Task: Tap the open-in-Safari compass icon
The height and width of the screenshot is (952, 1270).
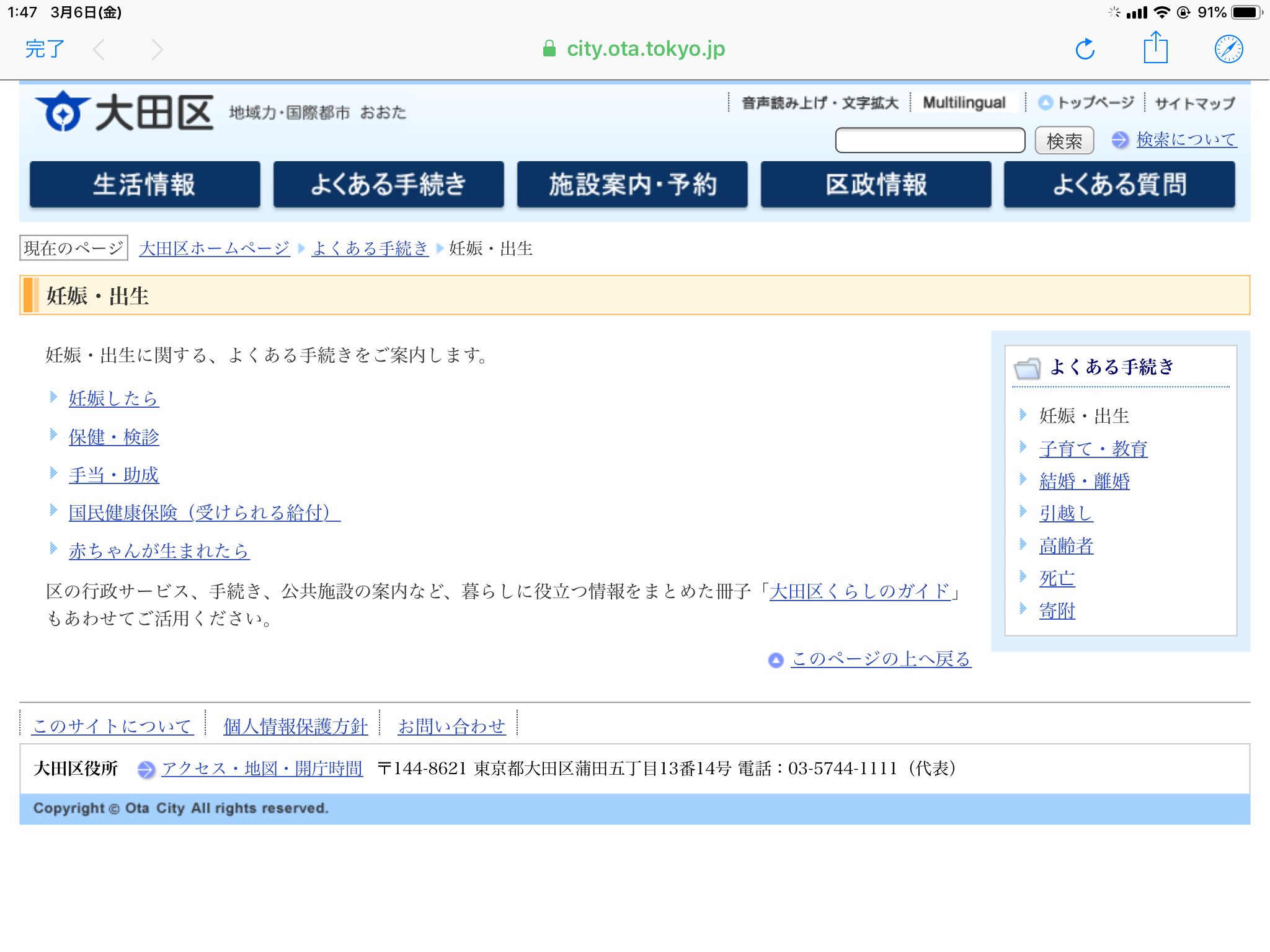Action: pyautogui.click(x=1228, y=49)
